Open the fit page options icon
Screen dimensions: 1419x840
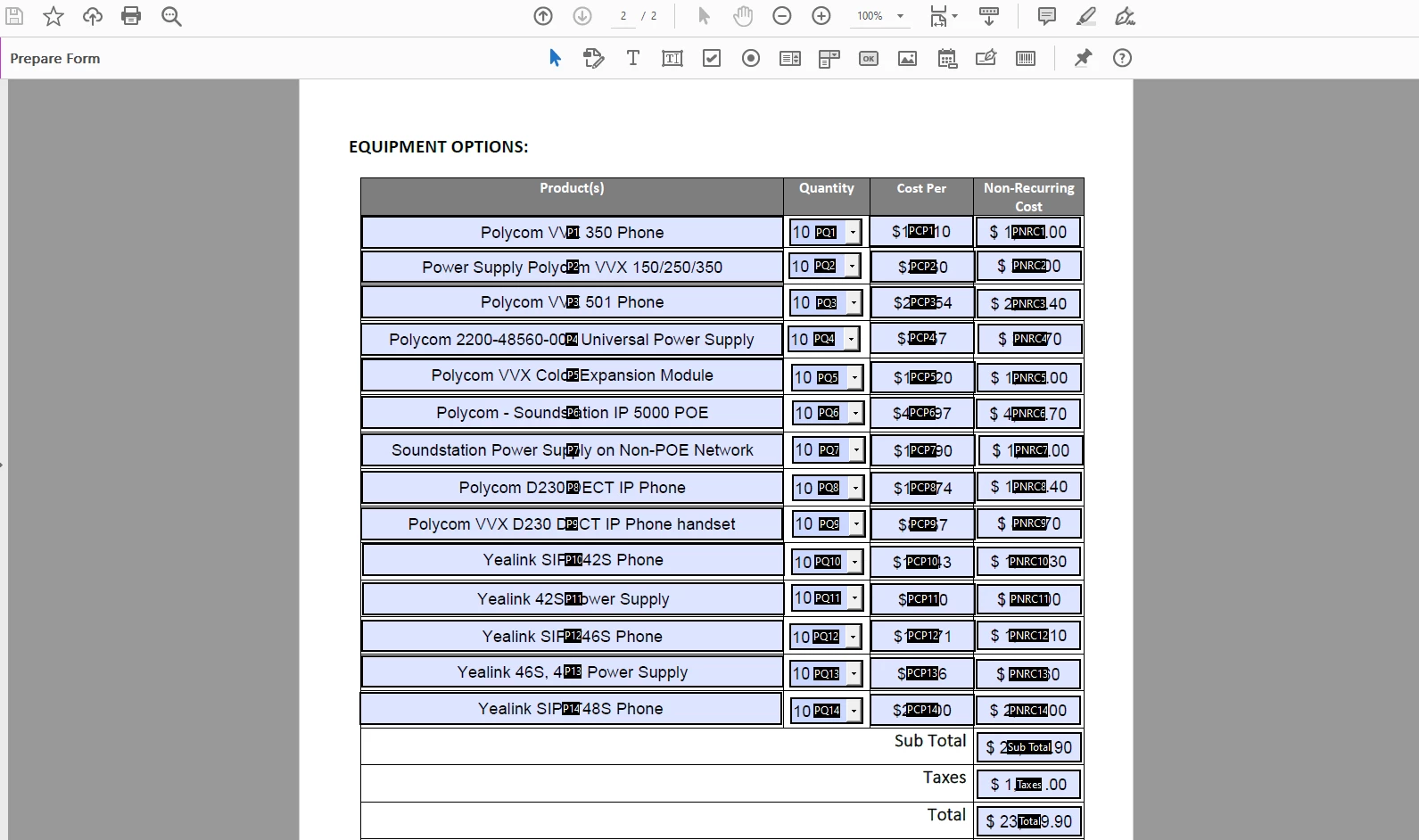click(x=944, y=16)
